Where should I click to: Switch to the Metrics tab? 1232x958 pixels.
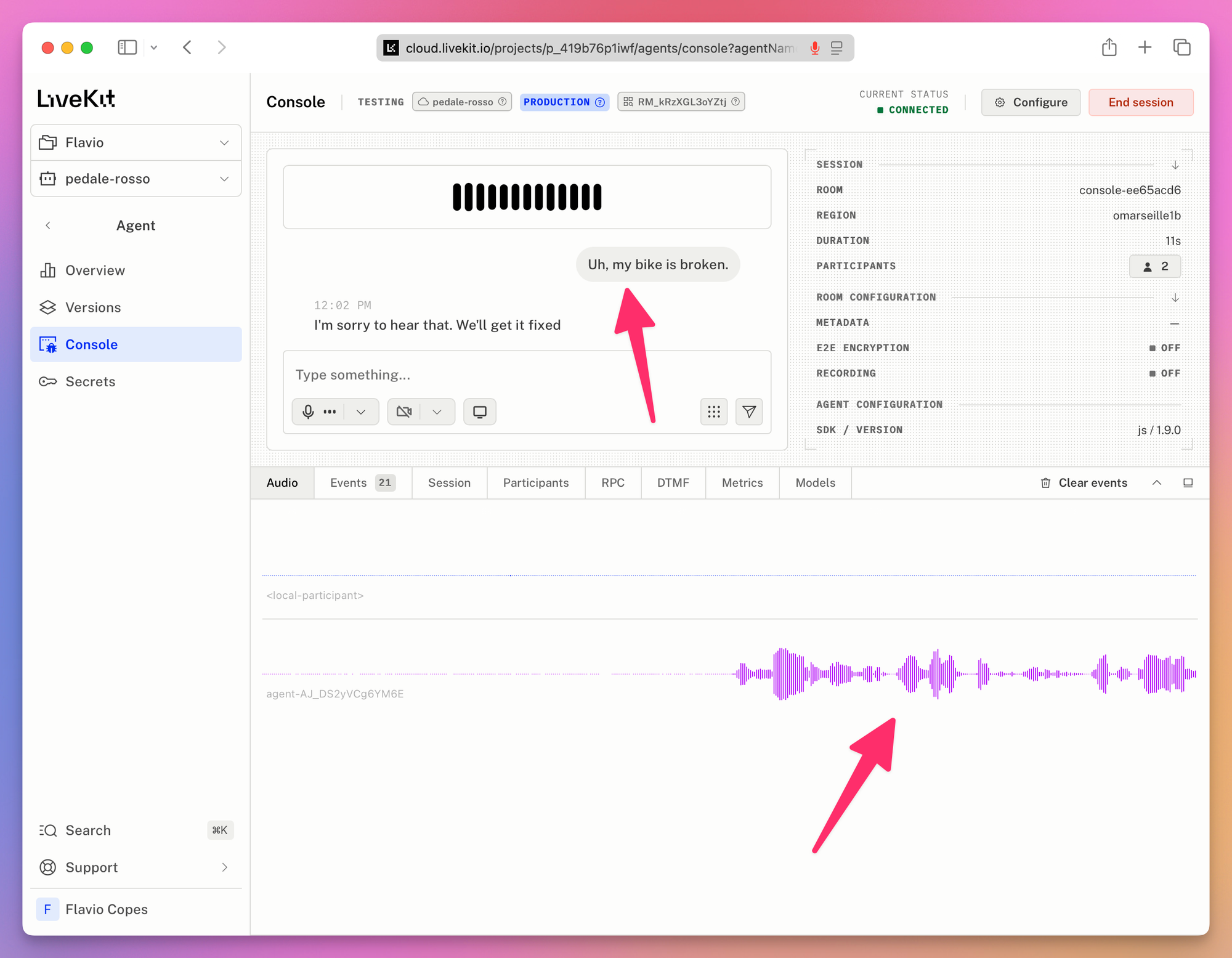click(x=742, y=483)
